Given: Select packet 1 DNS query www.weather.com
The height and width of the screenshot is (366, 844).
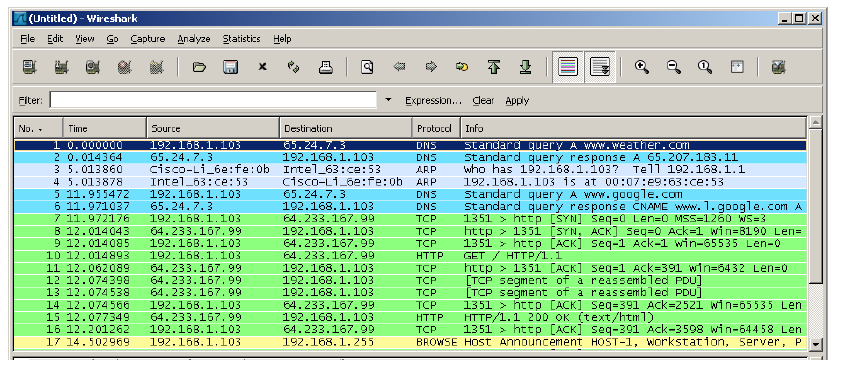Looking at the screenshot, I should point(410,145).
